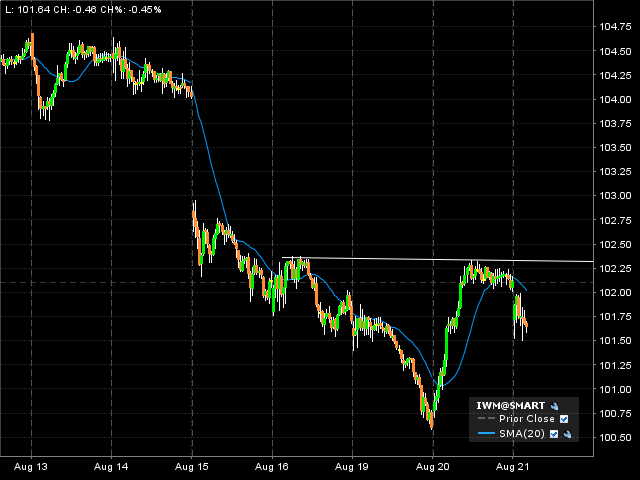The width and height of the screenshot is (640, 480).
Task: Click the 103.00 price axis label
Action: 615,196
